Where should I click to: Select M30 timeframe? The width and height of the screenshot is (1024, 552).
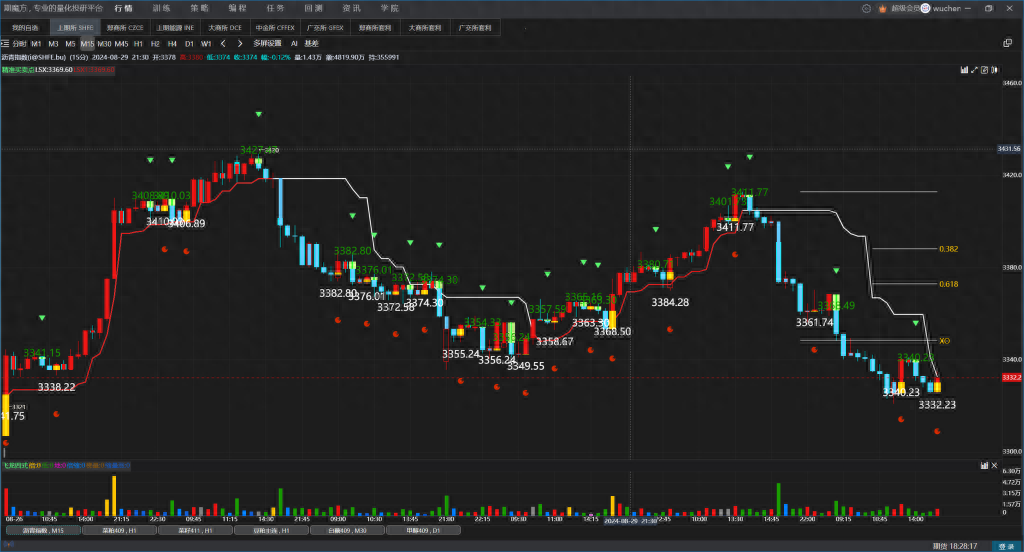click(x=104, y=44)
